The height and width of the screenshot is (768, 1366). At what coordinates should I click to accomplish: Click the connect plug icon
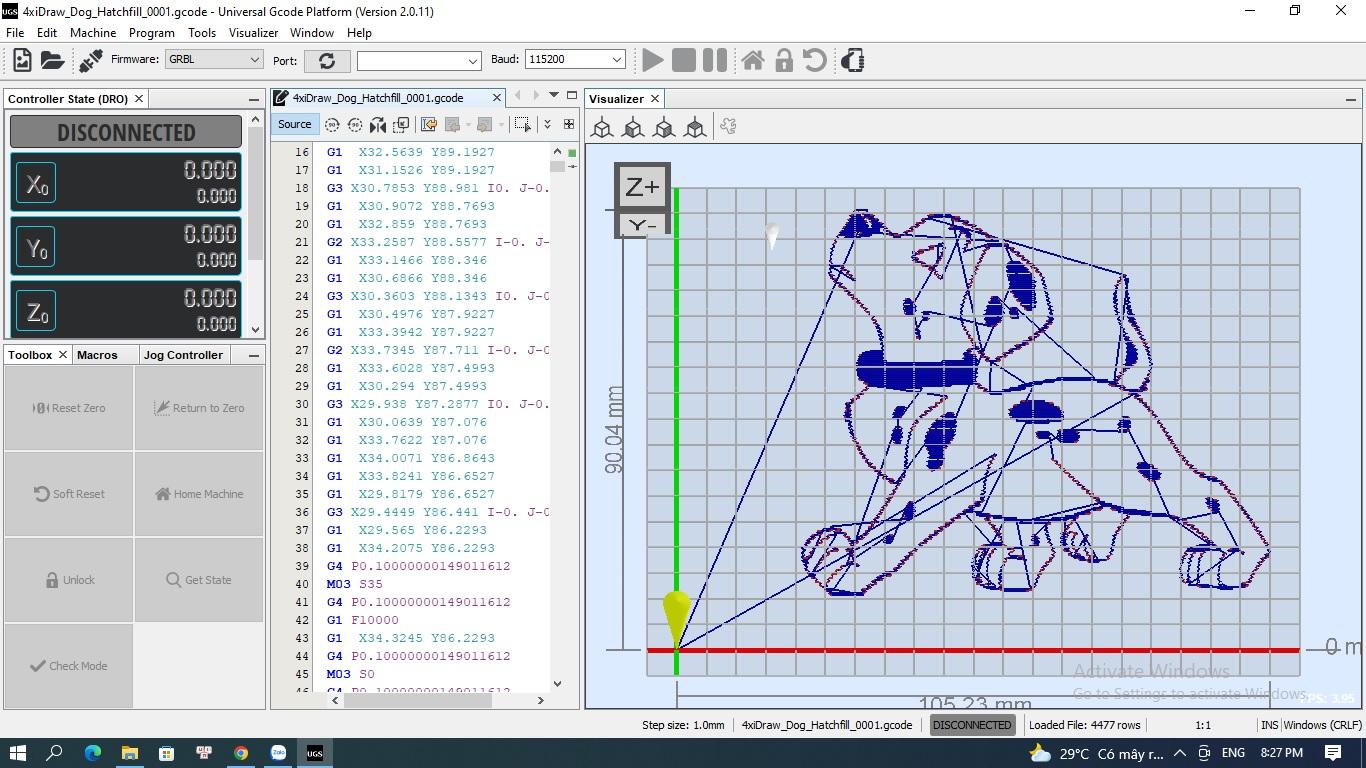pos(90,61)
